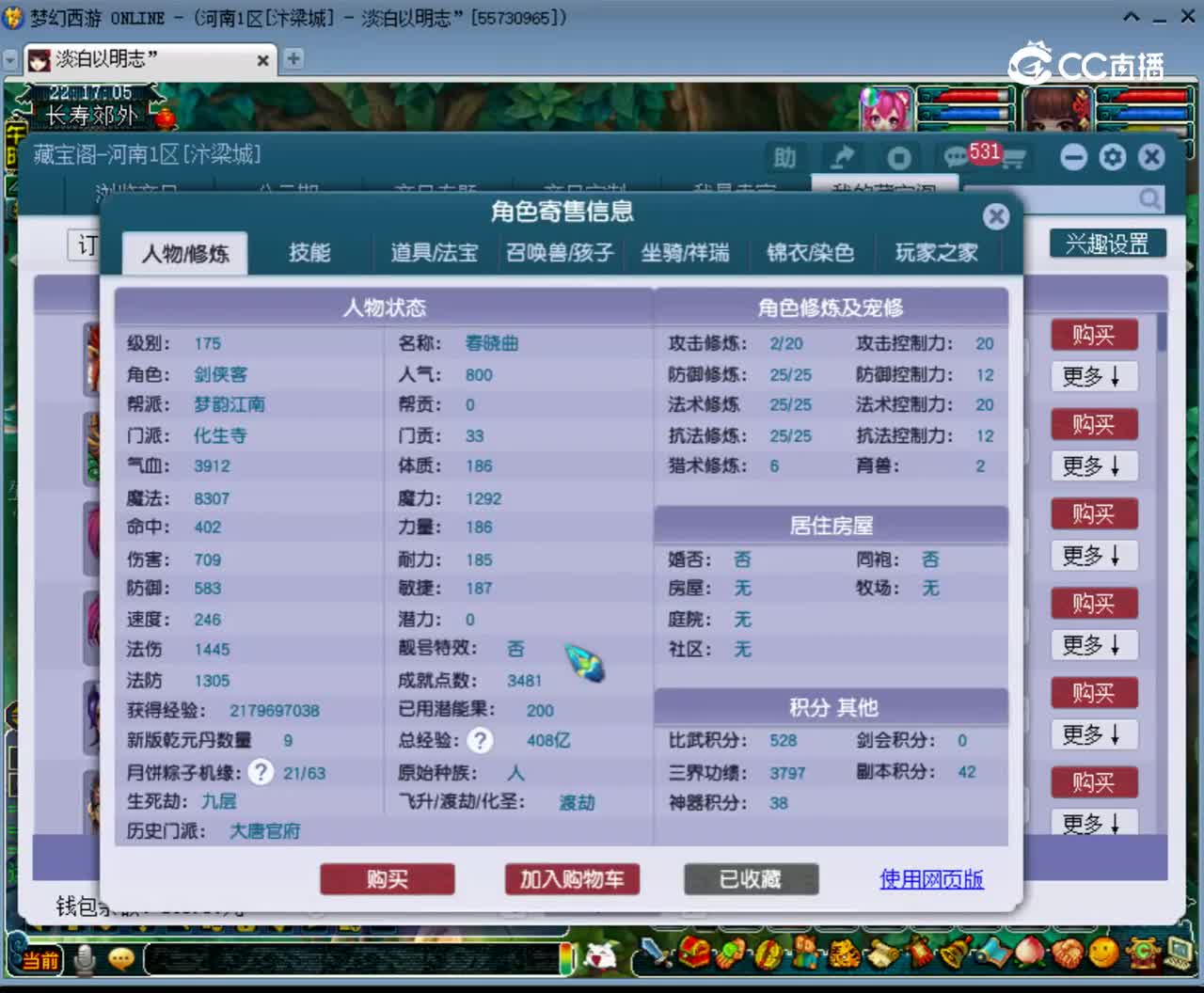1204x993 pixels.
Task: Click the red lantern icon near map name
Action: click(166, 118)
